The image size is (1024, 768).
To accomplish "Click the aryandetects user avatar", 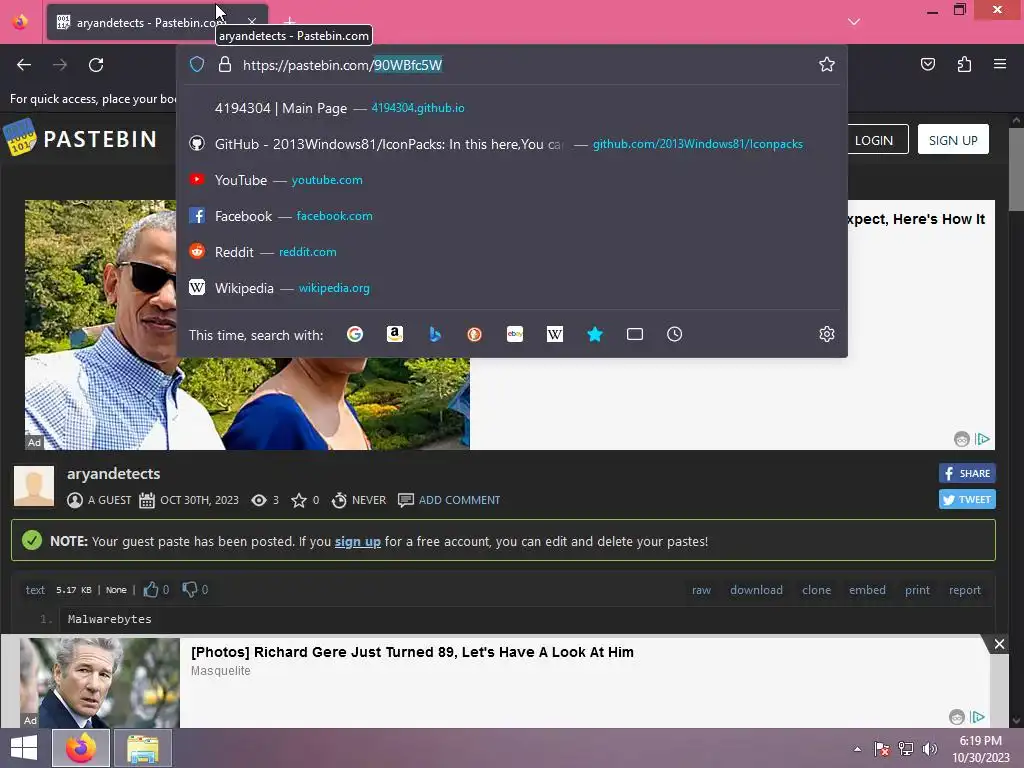I will [x=34, y=486].
